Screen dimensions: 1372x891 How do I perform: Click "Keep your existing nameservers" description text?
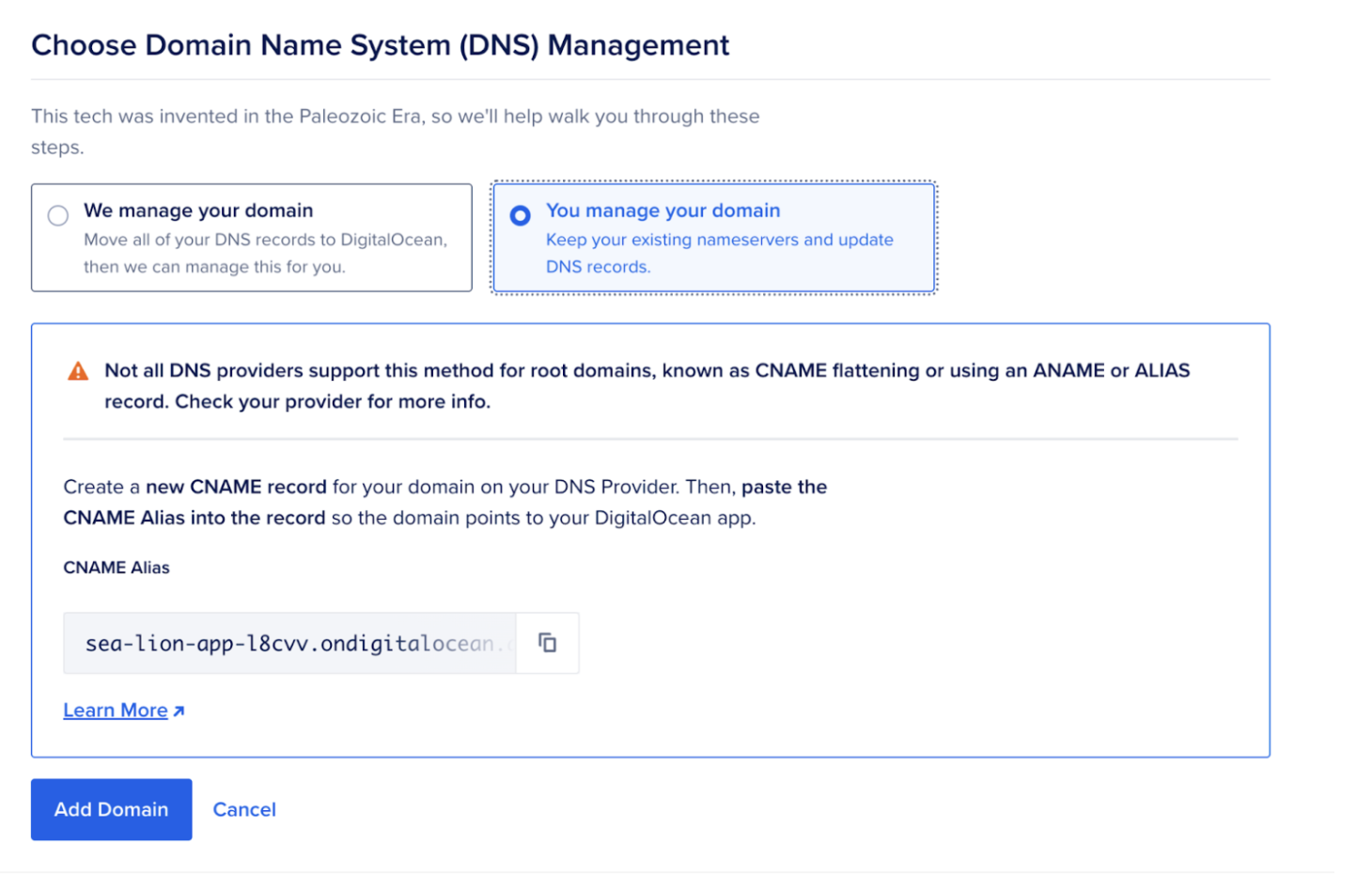point(720,253)
